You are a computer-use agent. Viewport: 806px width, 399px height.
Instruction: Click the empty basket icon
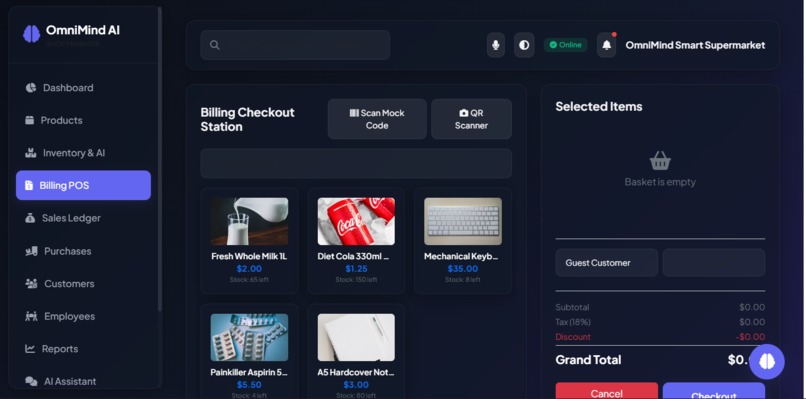tap(660, 160)
